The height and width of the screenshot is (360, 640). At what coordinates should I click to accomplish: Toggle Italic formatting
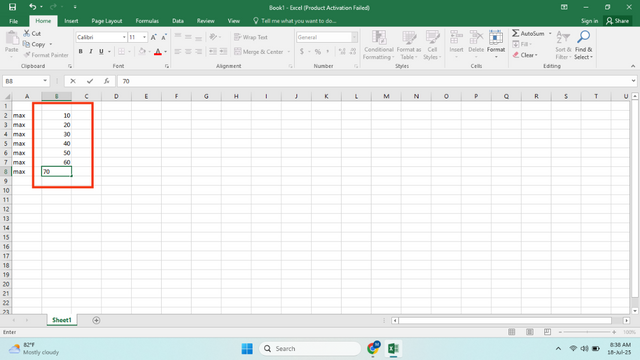pos(91,51)
